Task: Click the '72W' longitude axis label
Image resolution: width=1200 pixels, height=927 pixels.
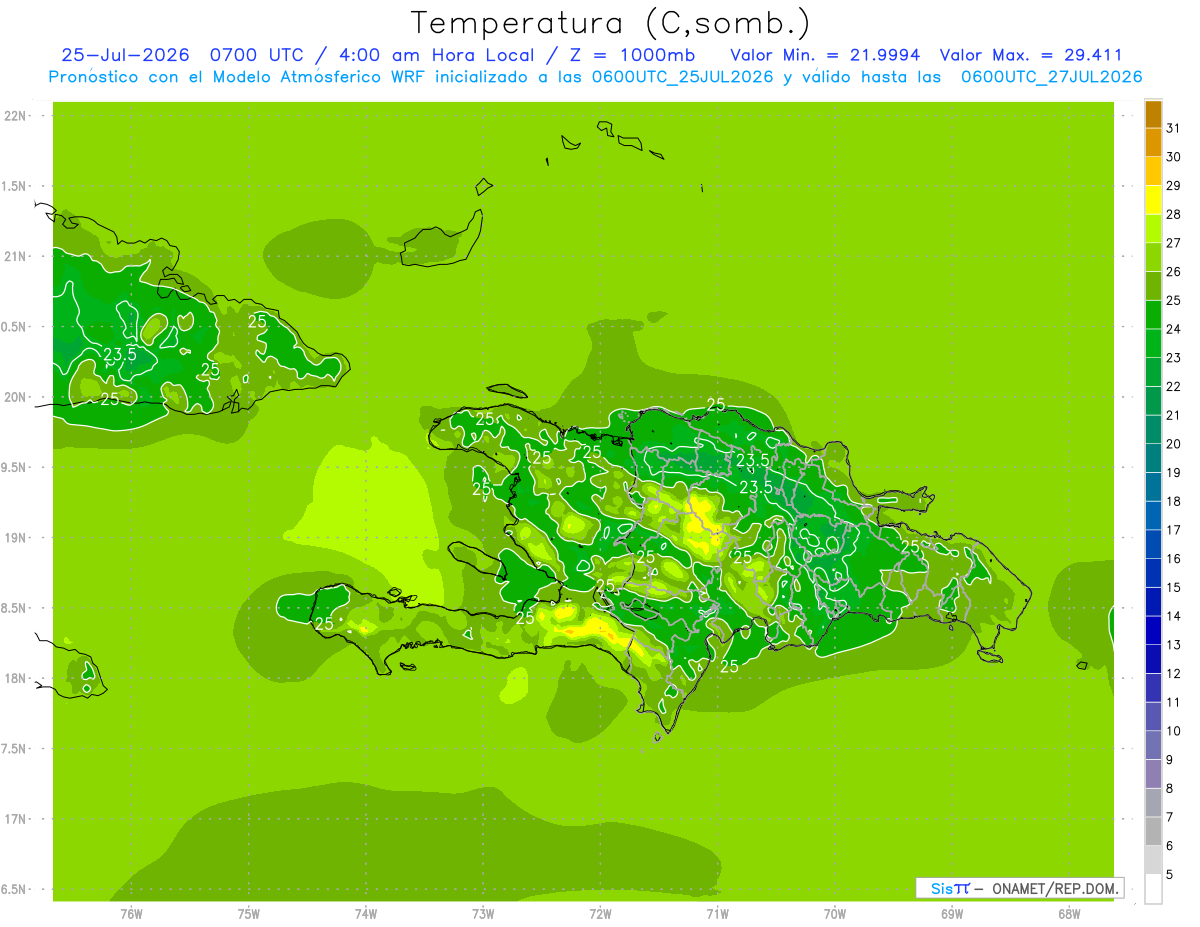Action: [600, 914]
